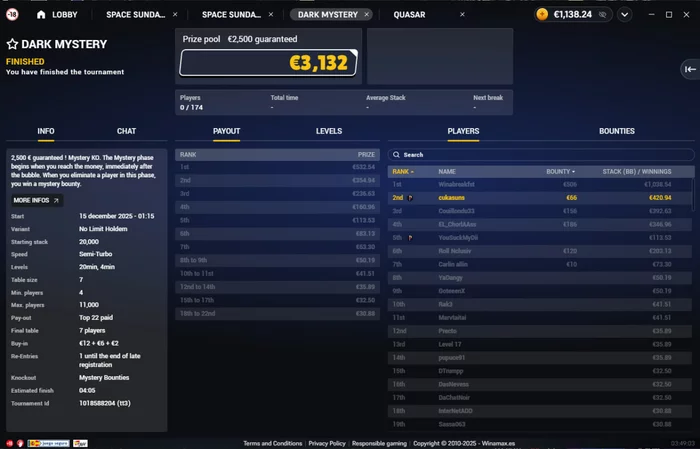Select the Players tab
This screenshot has height=449, width=700.
point(463,131)
